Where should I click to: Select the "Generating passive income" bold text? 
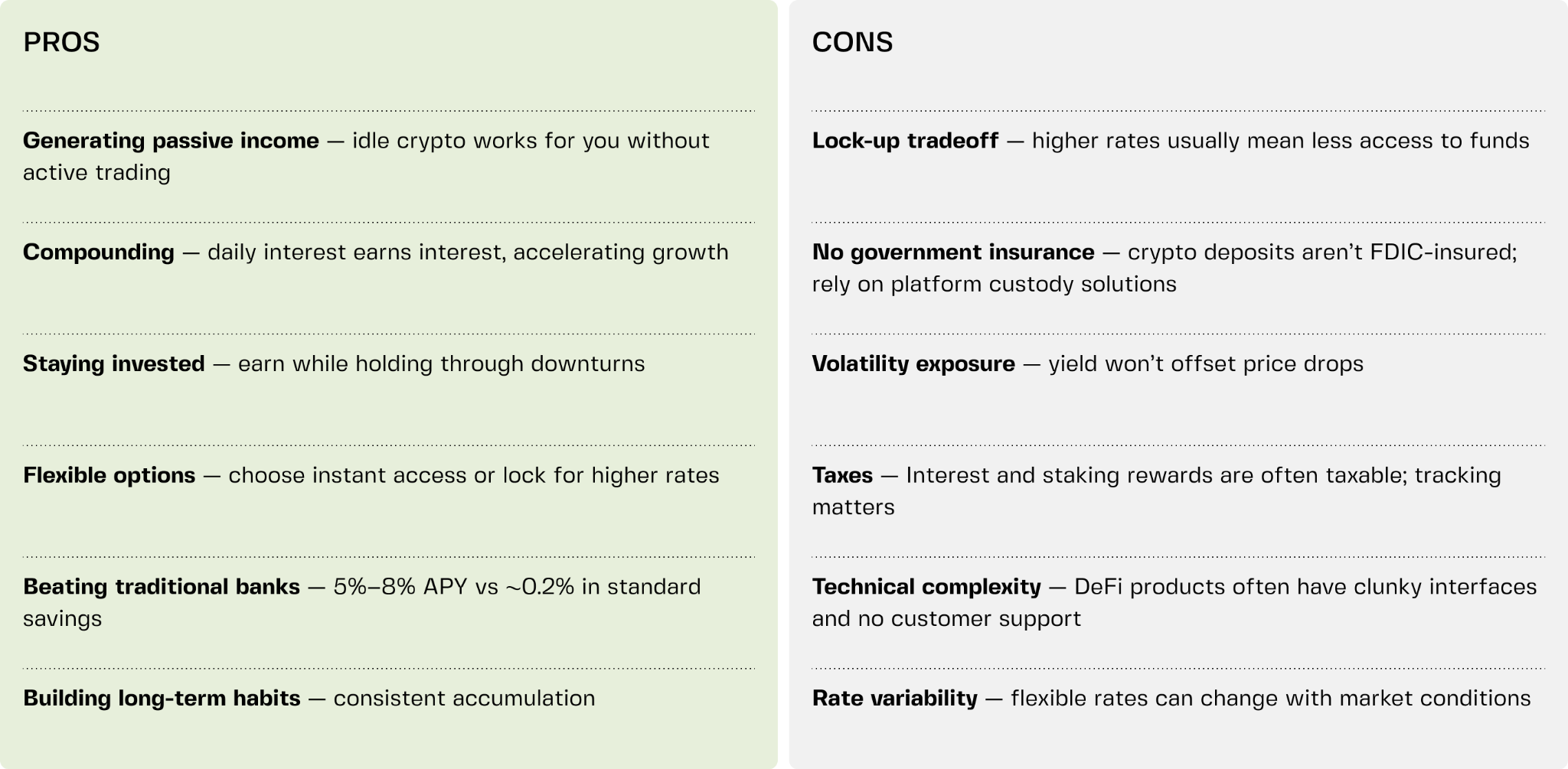171,141
